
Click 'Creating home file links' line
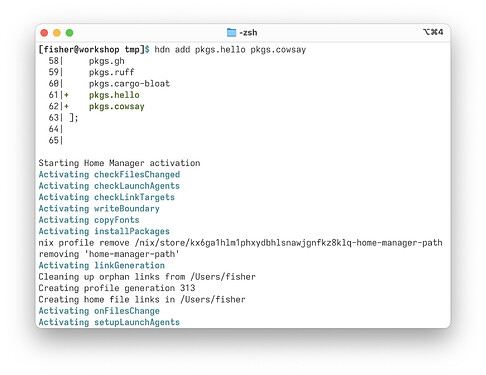click(x=142, y=300)
